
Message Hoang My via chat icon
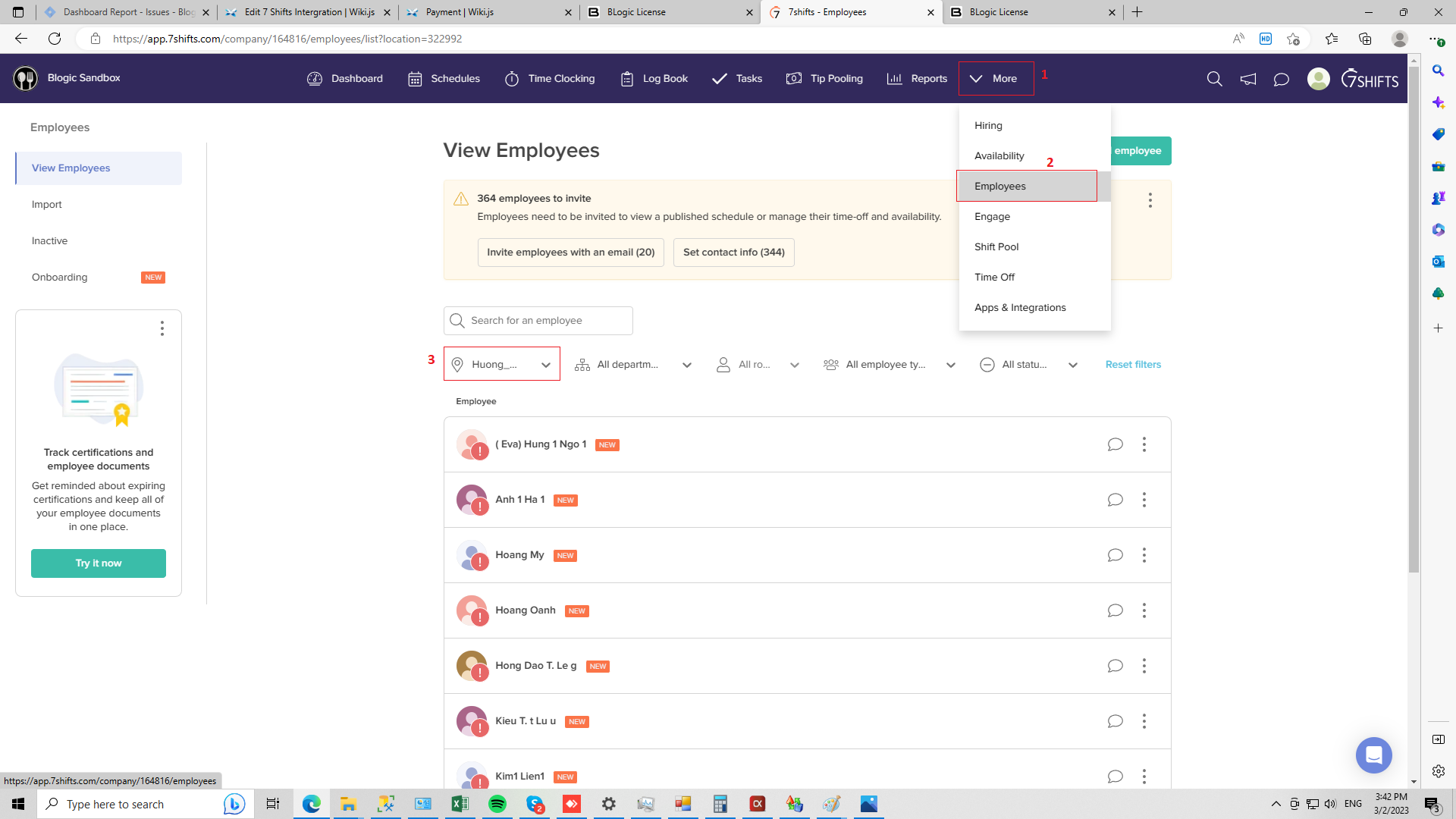[x=1115, y=555]
